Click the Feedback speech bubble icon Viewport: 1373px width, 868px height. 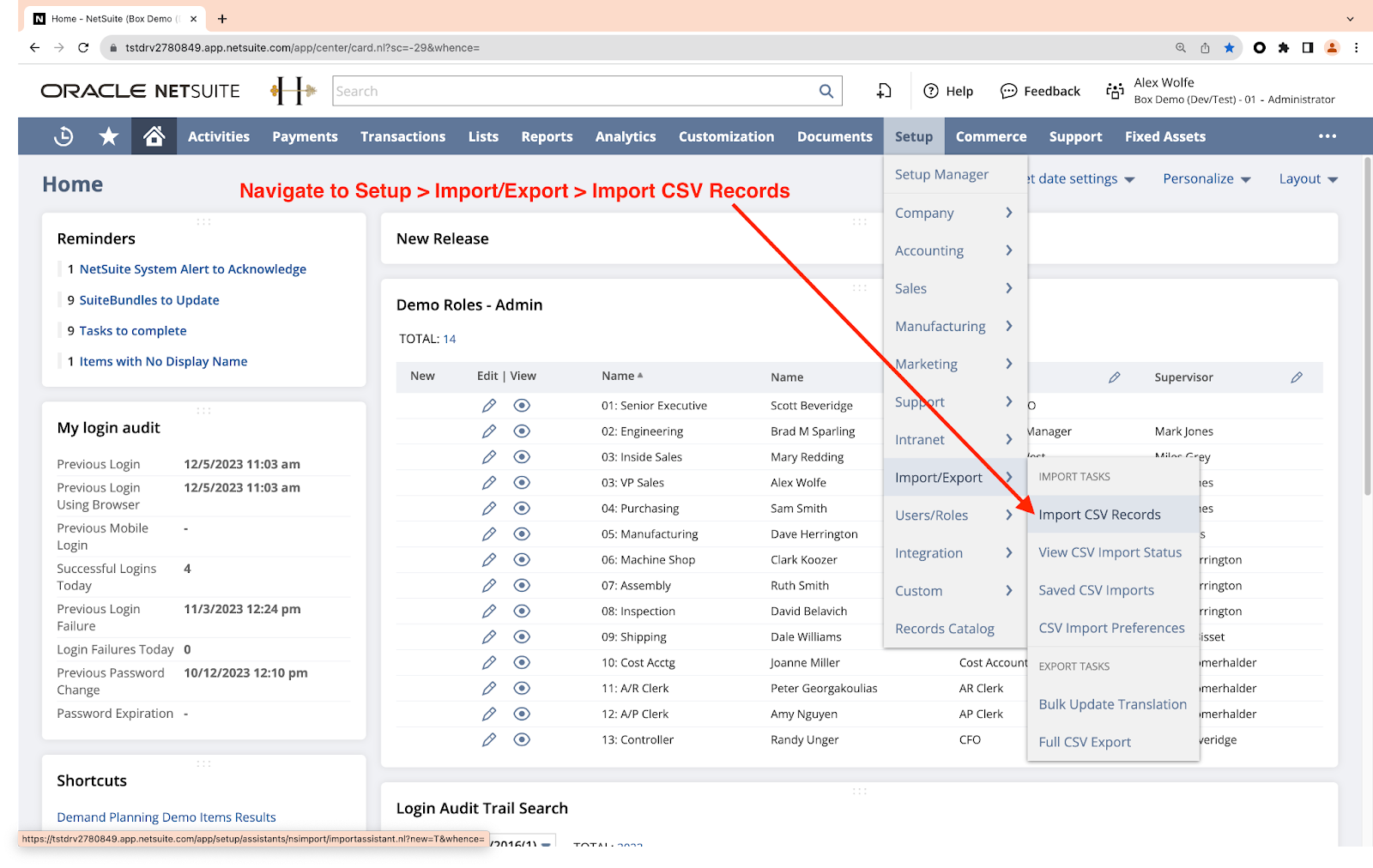1009,91
